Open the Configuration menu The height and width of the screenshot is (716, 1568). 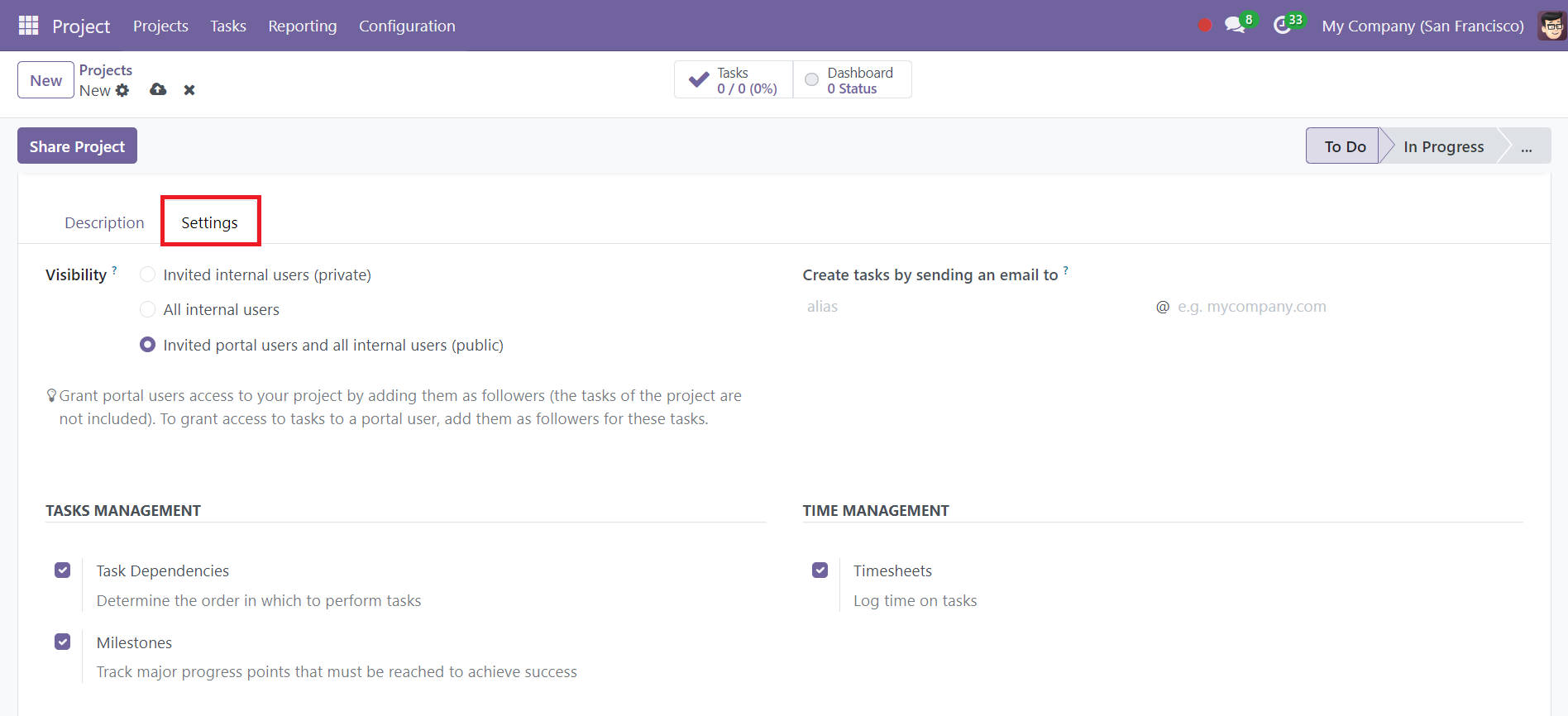click(x=407, y=26)
